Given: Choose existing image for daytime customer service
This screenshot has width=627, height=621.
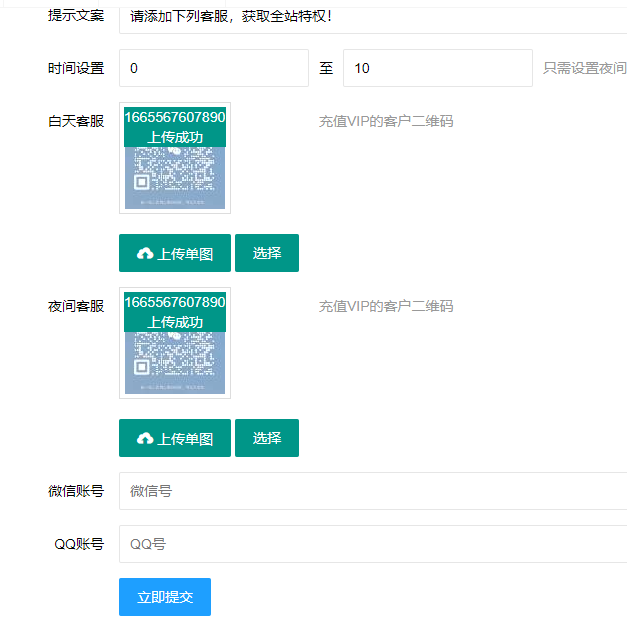Looking at the screenshot, I should coord(267,253).
